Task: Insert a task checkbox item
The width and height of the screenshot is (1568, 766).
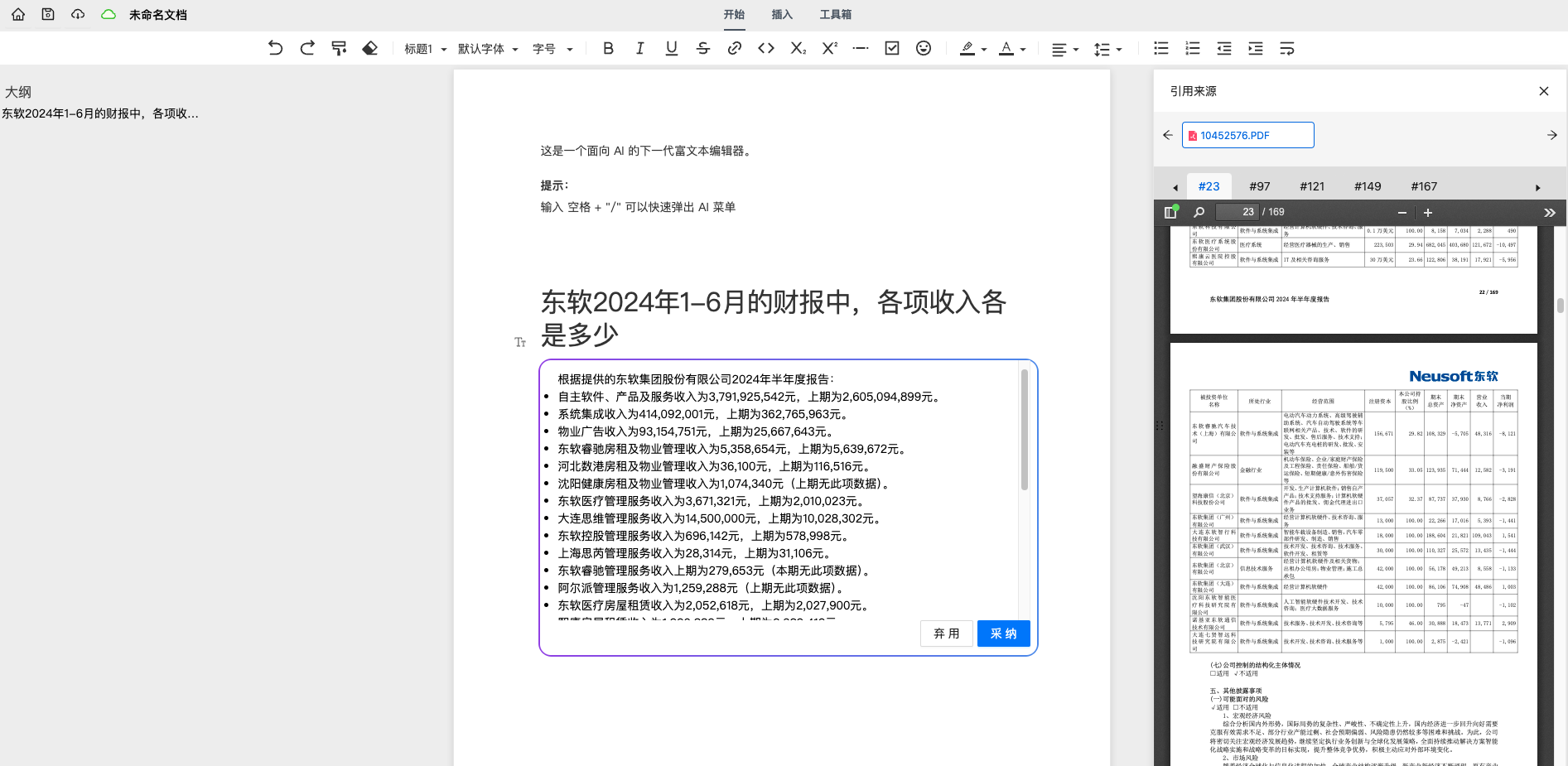Action: [x=892, y=48]
